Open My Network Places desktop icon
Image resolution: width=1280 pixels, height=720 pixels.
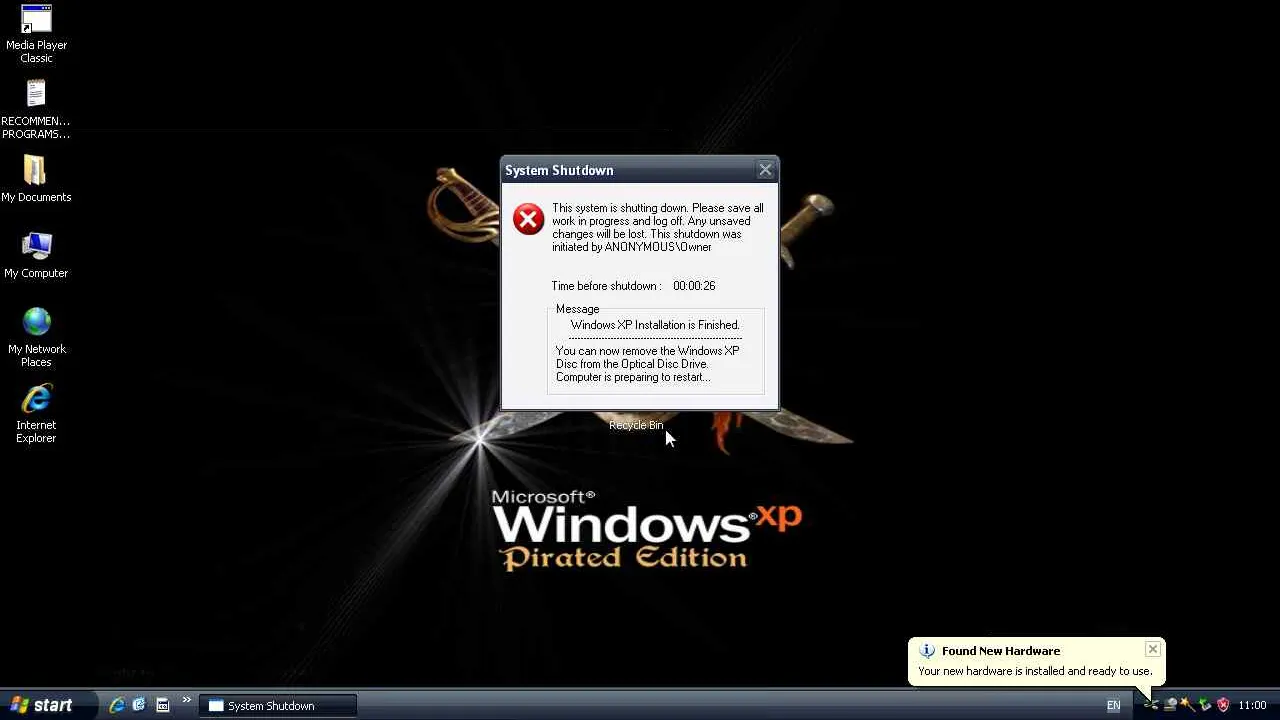pyautogui.click(x=36, y=337)
